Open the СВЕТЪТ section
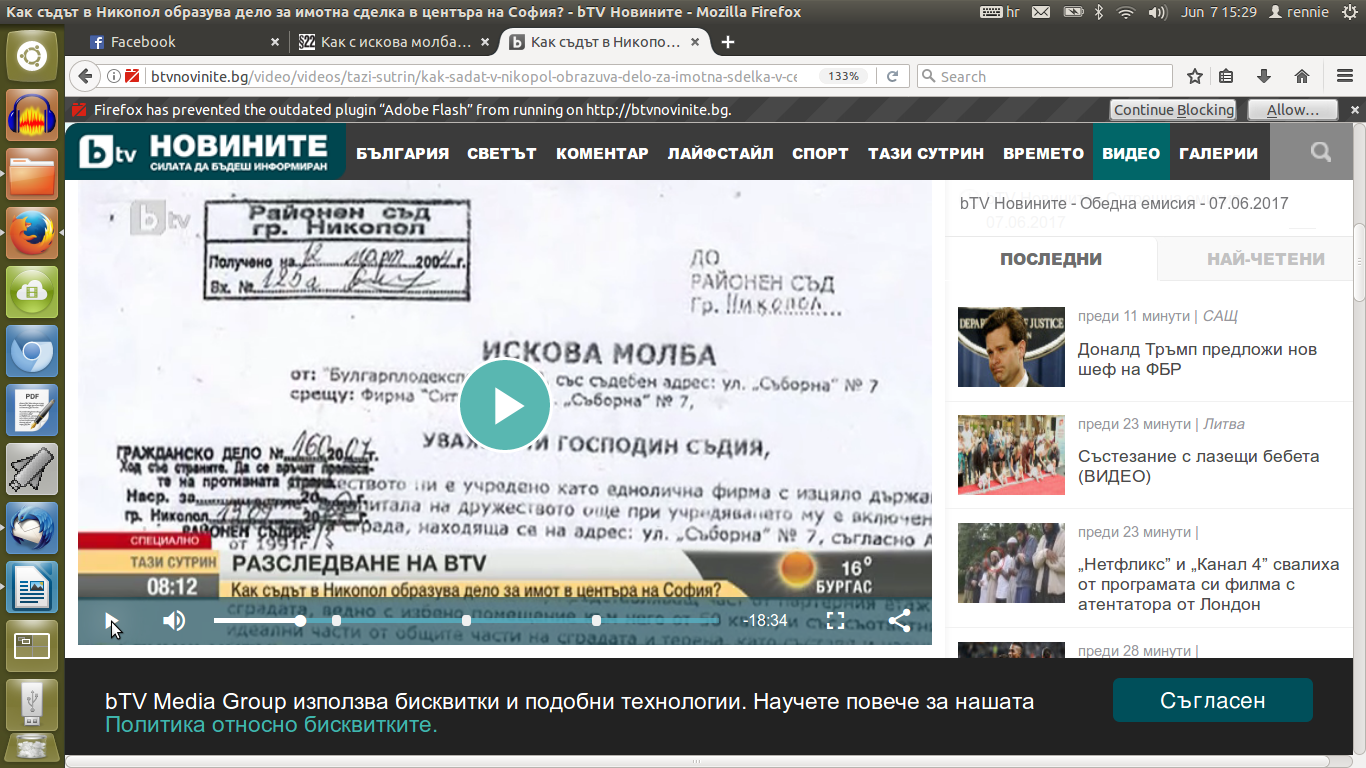Viewport: 1366px width, 768px height. (503, 153)
